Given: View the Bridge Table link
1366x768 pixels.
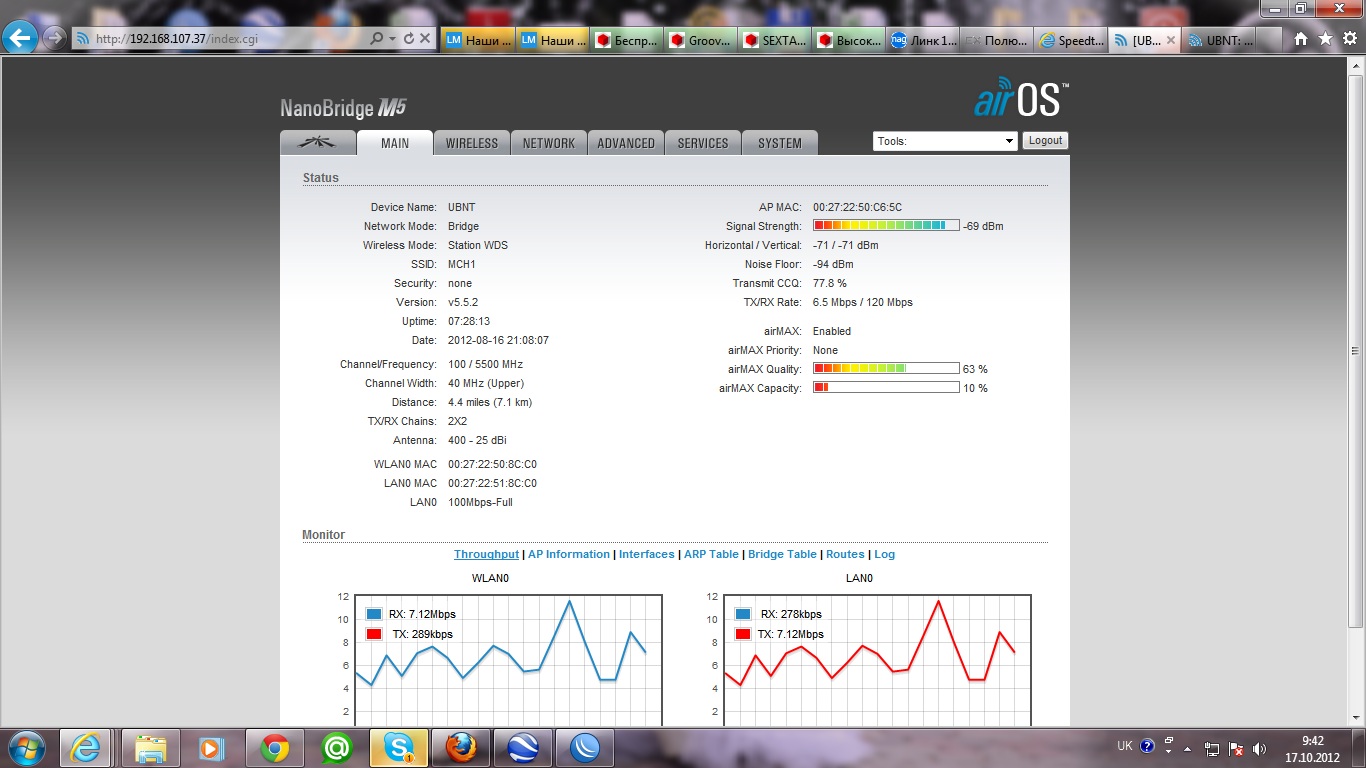Looking at the screenshot, I should pyautogui.click(x=782, y=554).
